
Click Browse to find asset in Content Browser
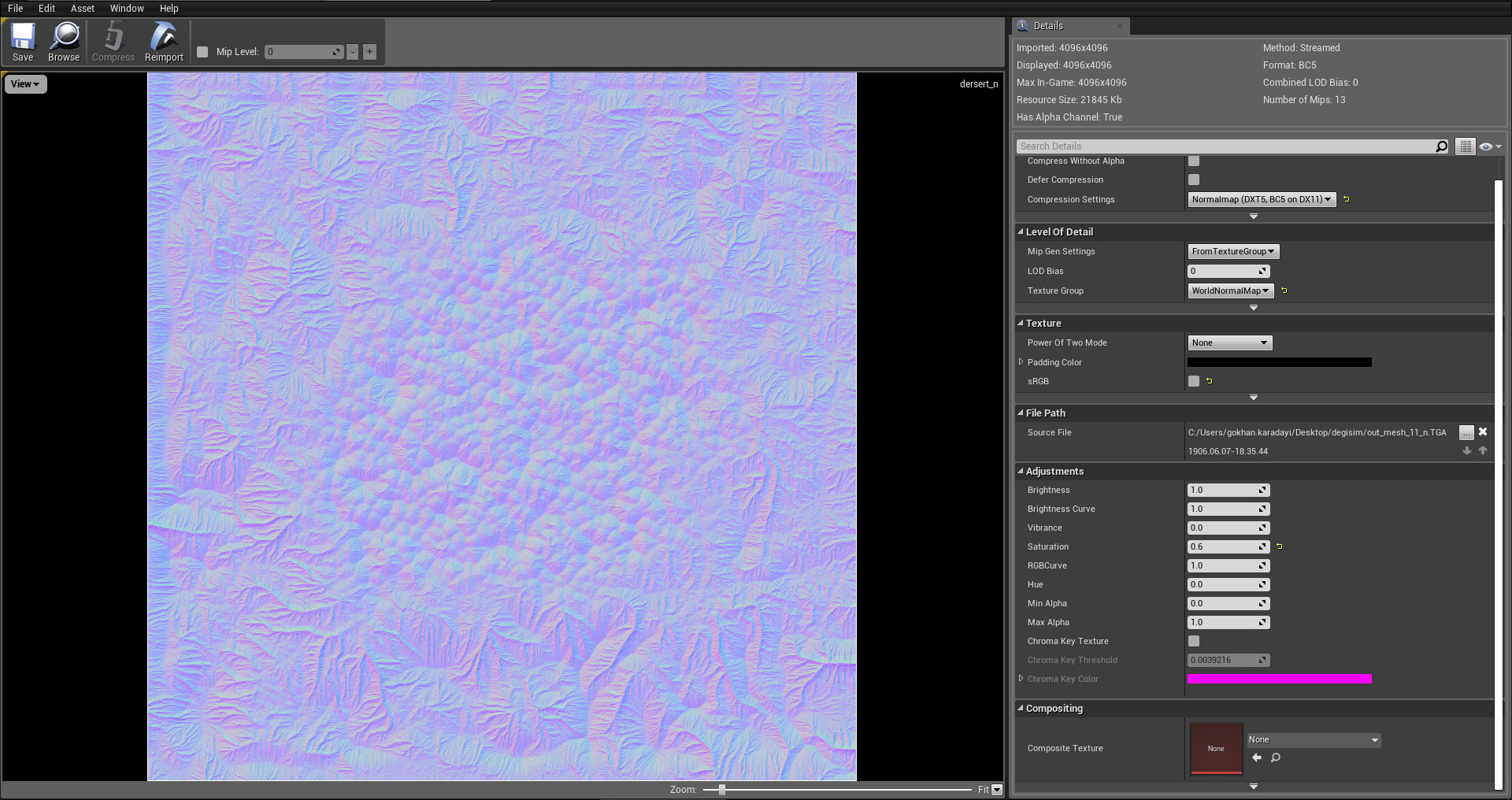point(64,42)
